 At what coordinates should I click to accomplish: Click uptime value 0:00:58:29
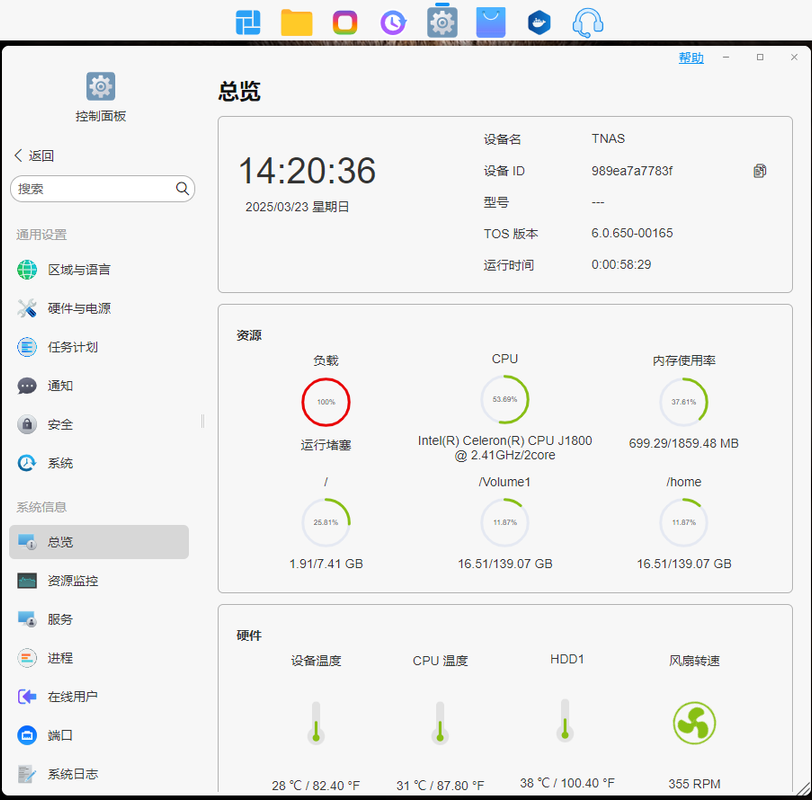click(621, 265)
